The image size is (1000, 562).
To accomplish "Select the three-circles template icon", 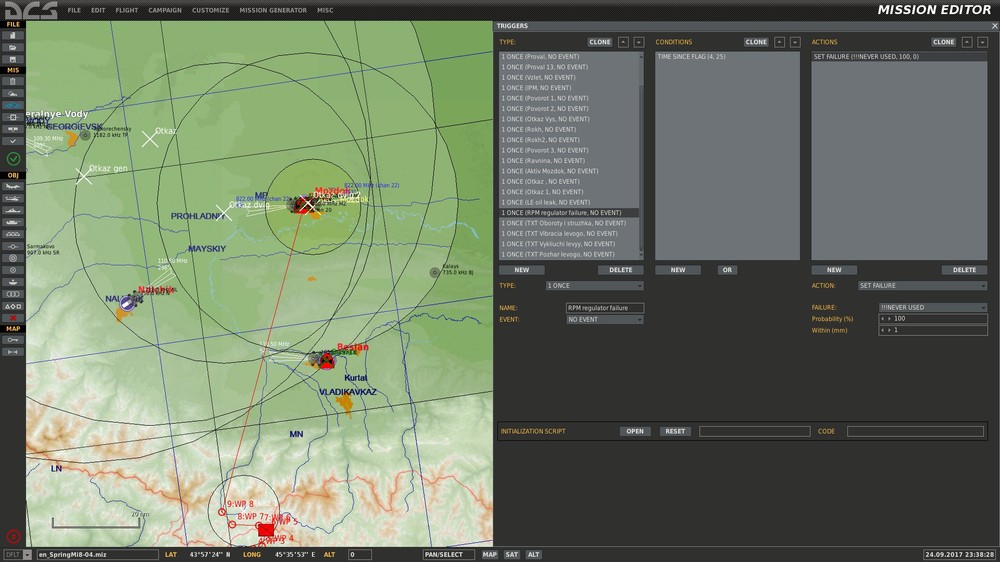I will click(13, 294).
